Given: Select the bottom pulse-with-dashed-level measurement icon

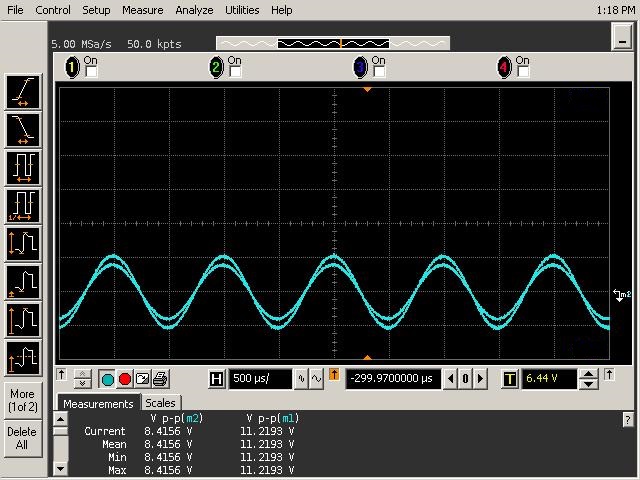Looking at the screenshot, I should [23, 358].
